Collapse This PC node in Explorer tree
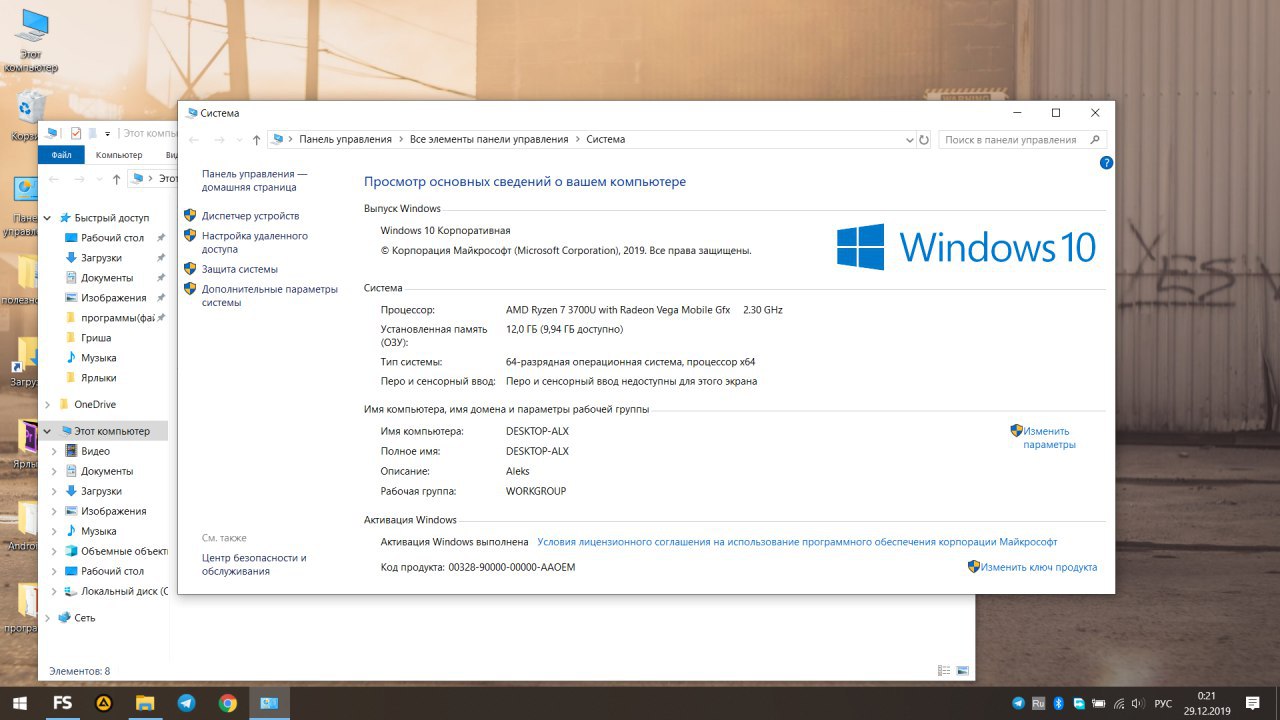 pos(48,431)
